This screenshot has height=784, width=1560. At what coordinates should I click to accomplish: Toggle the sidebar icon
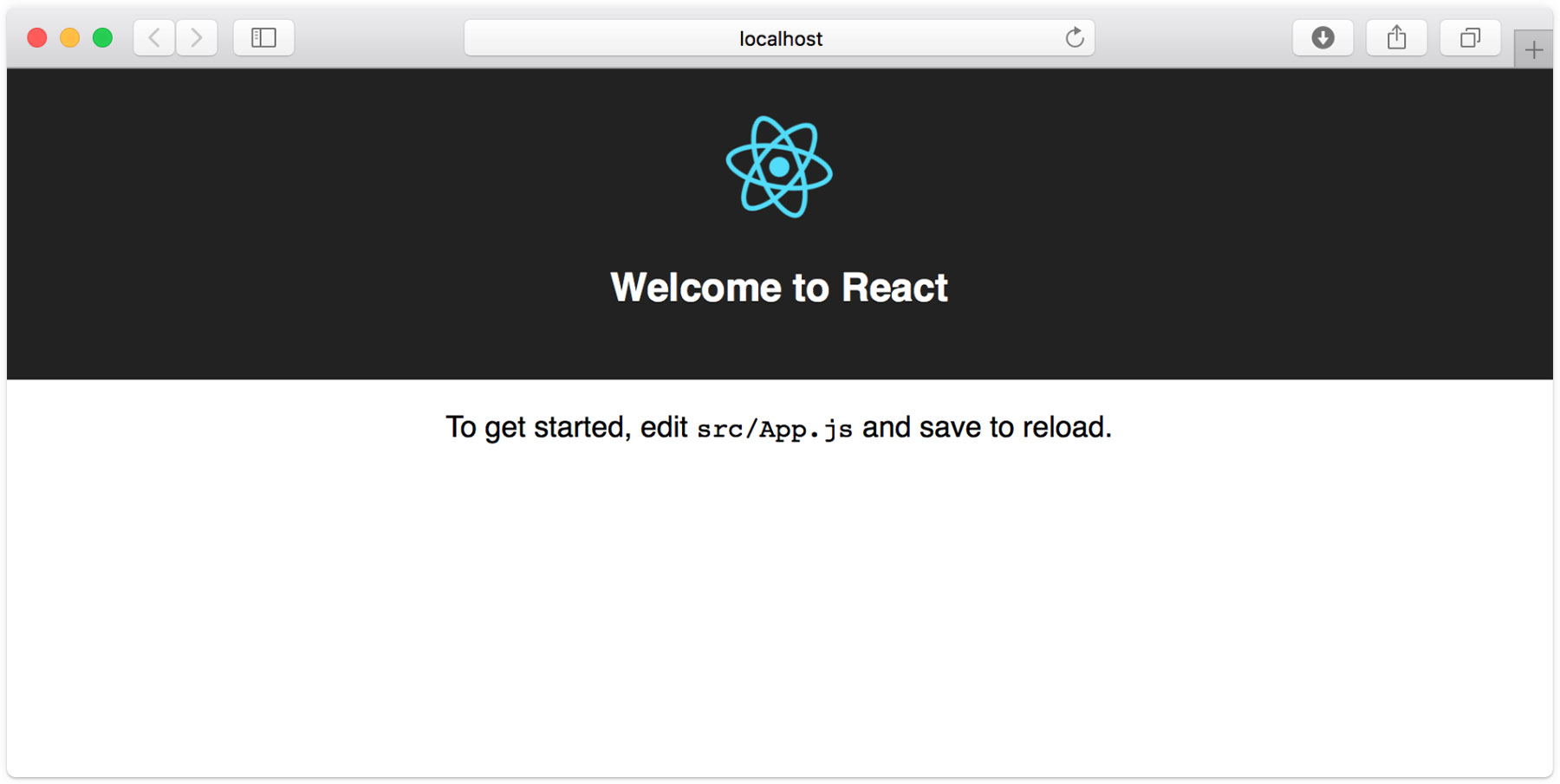pos(263,37)
